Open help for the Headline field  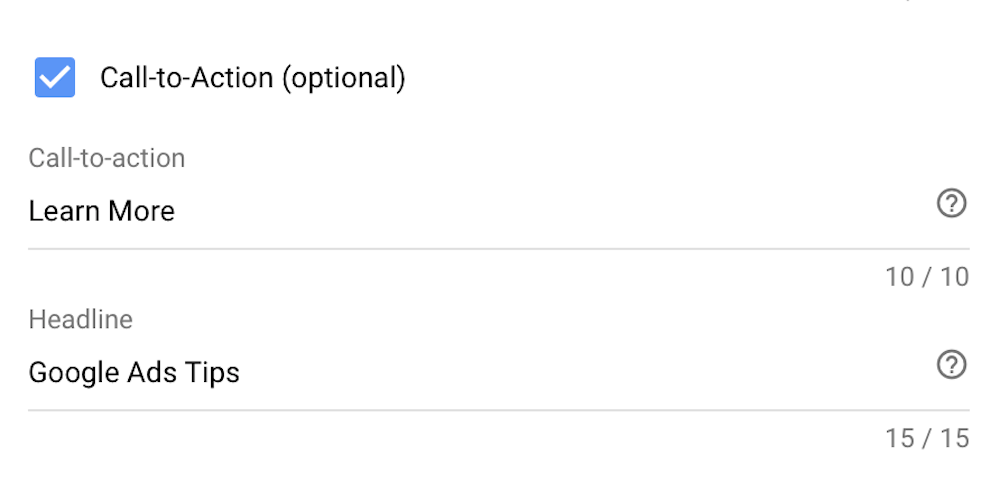click(951, 365)
